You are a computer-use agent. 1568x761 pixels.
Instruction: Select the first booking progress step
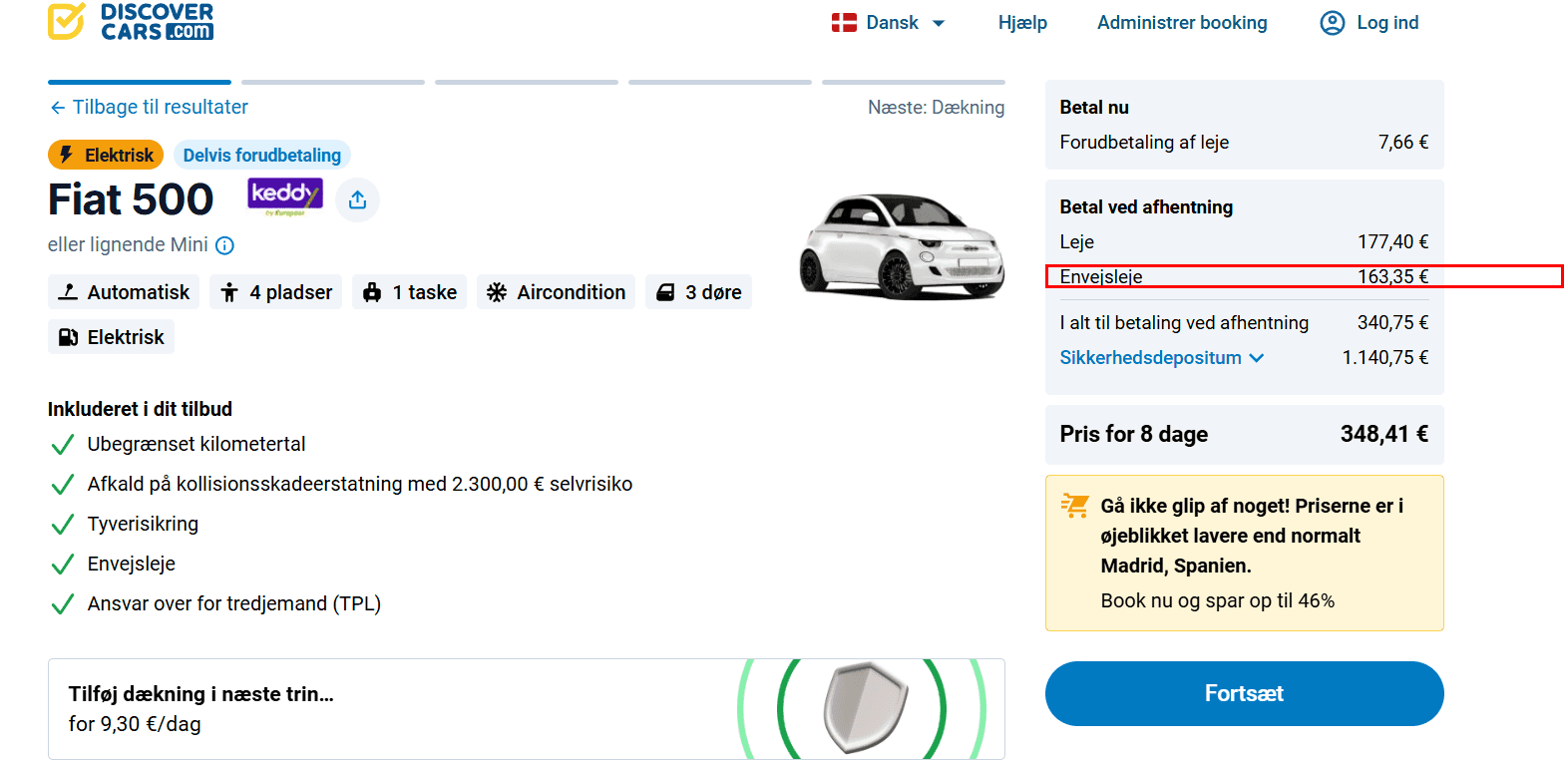pos(140,82)
